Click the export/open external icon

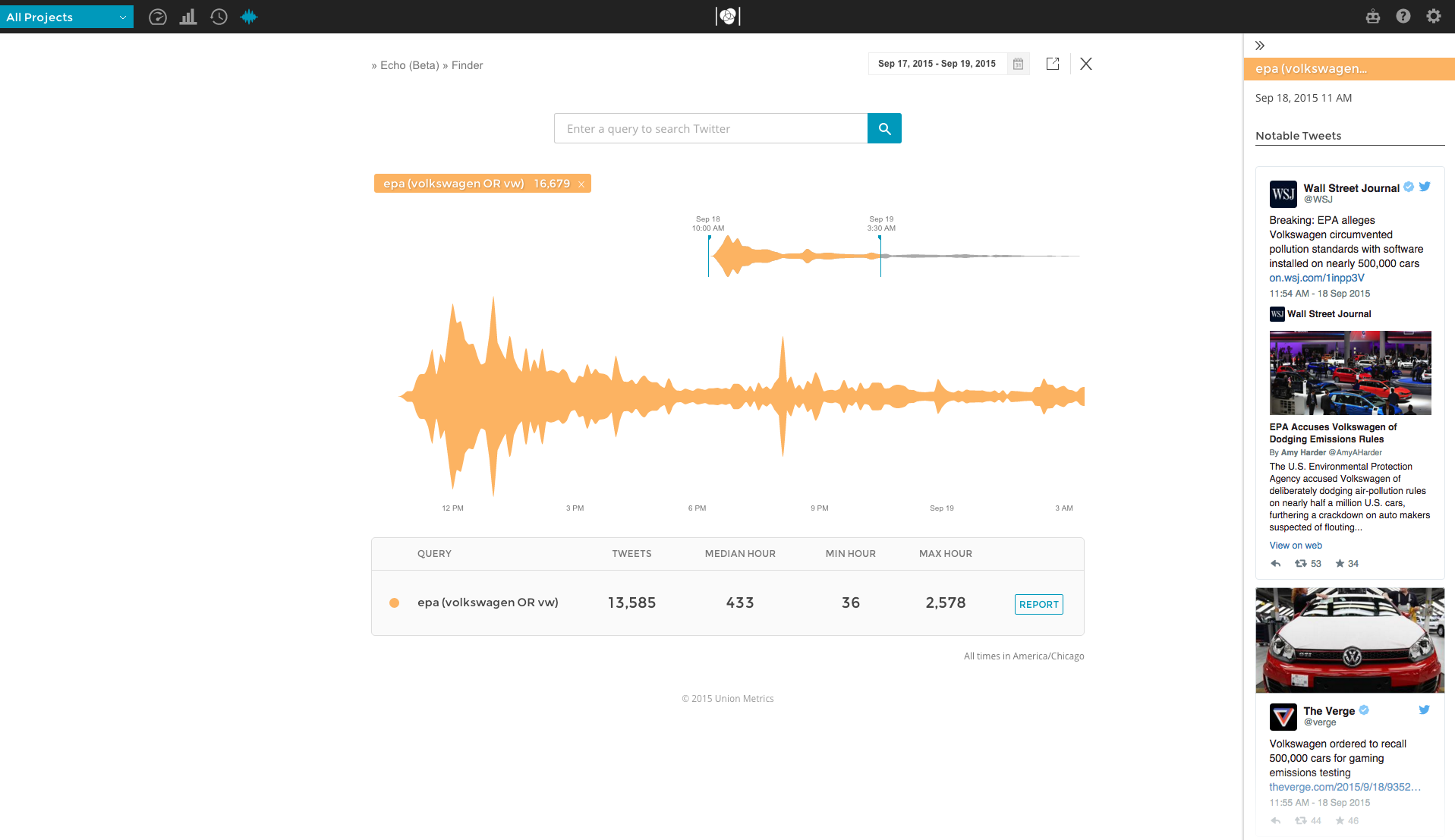1053,64
